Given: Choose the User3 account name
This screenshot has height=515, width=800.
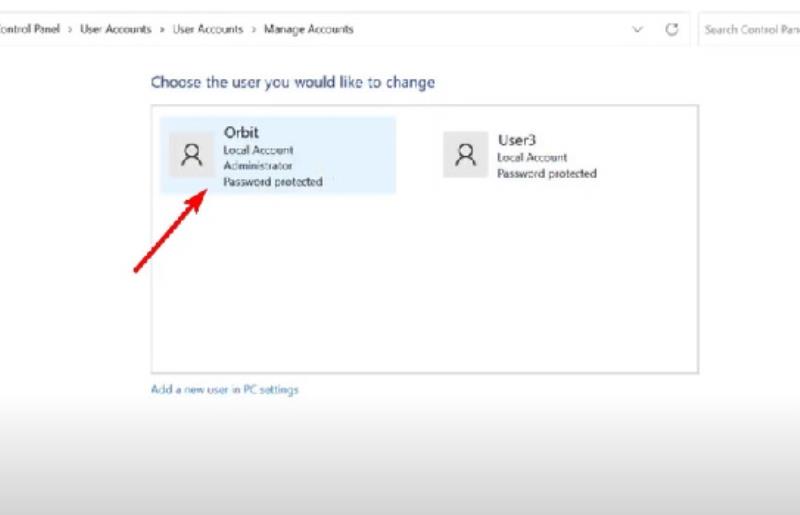Looking at the screenshot, I should (517, 140).
